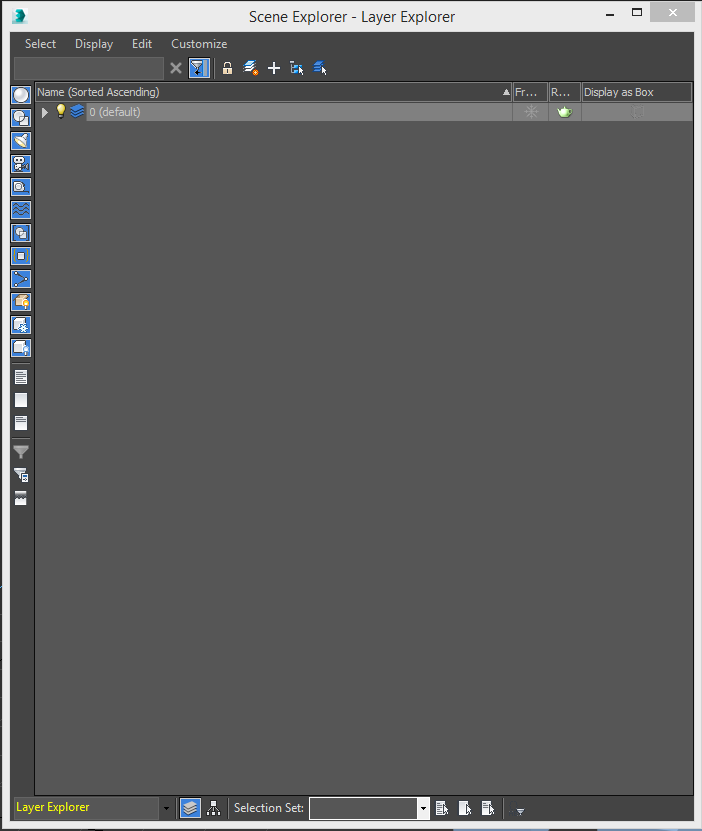Toggle the Display Geometry filter

21,95
